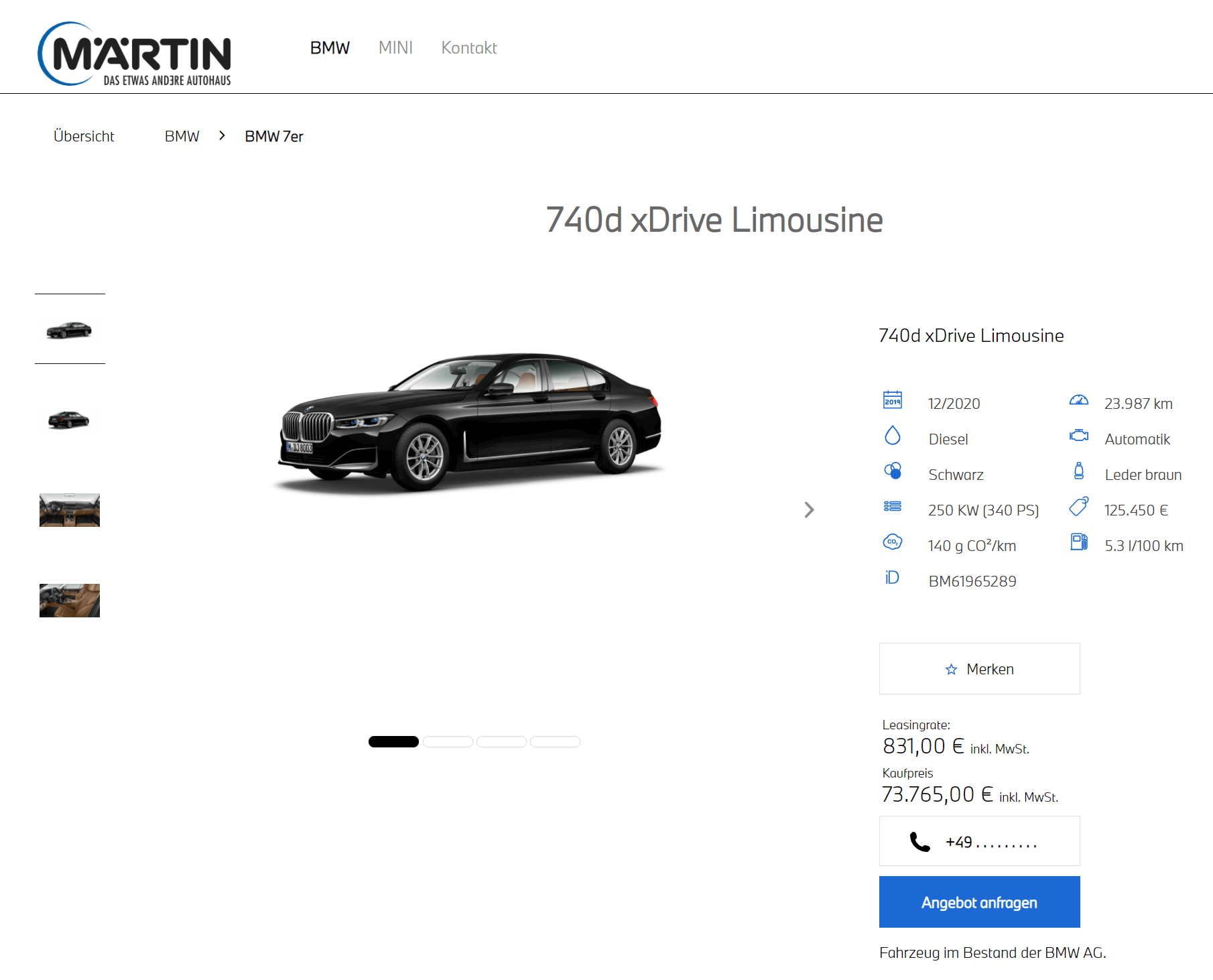This screenshot has width=1213, height=980.
Task: Click the Leder braun text
Action: point(1143,475)
